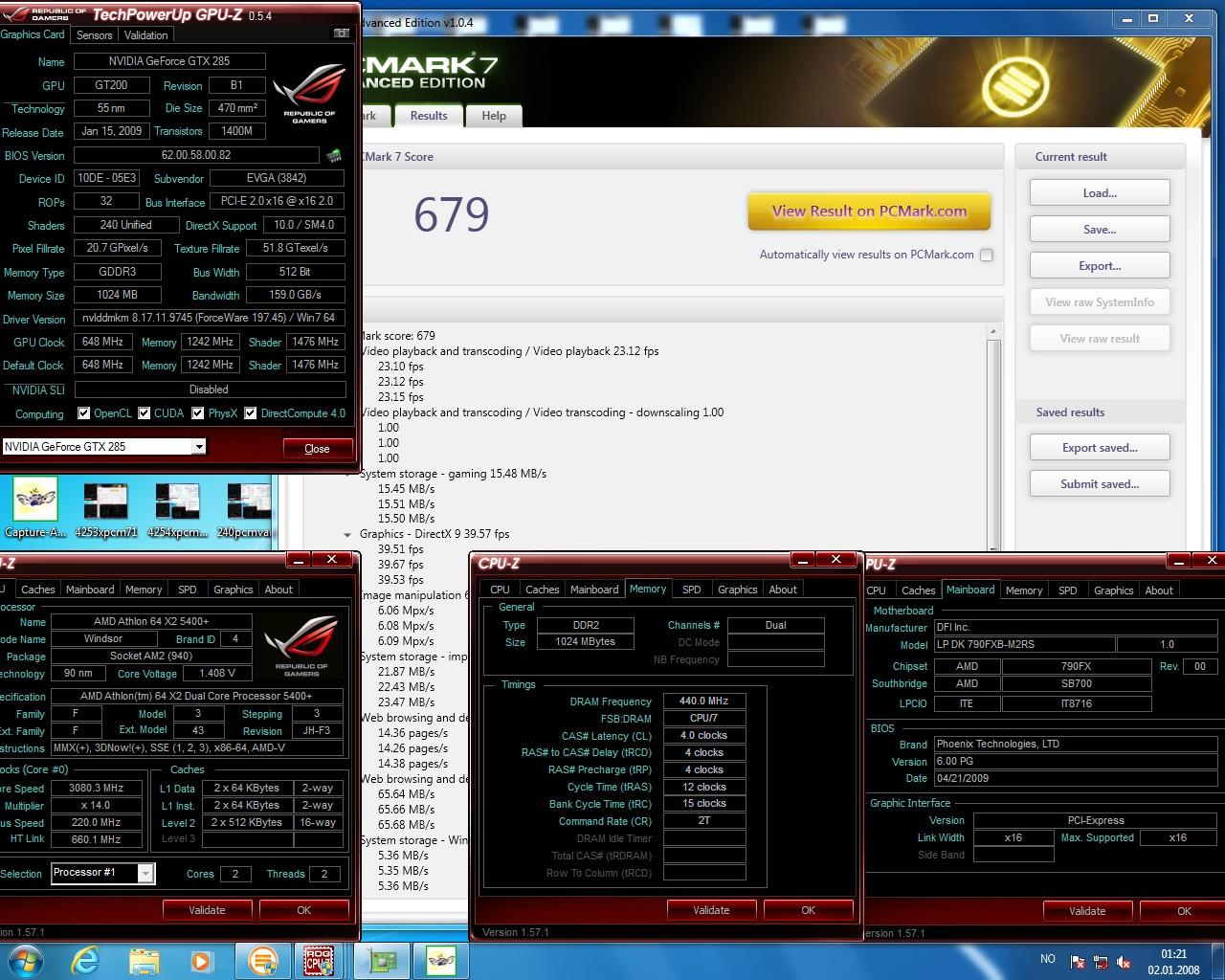Screen dimensions: 1225x980
Task: Collapse the Graphics - DirectX 9 results entry
Action: coord(347,534)
